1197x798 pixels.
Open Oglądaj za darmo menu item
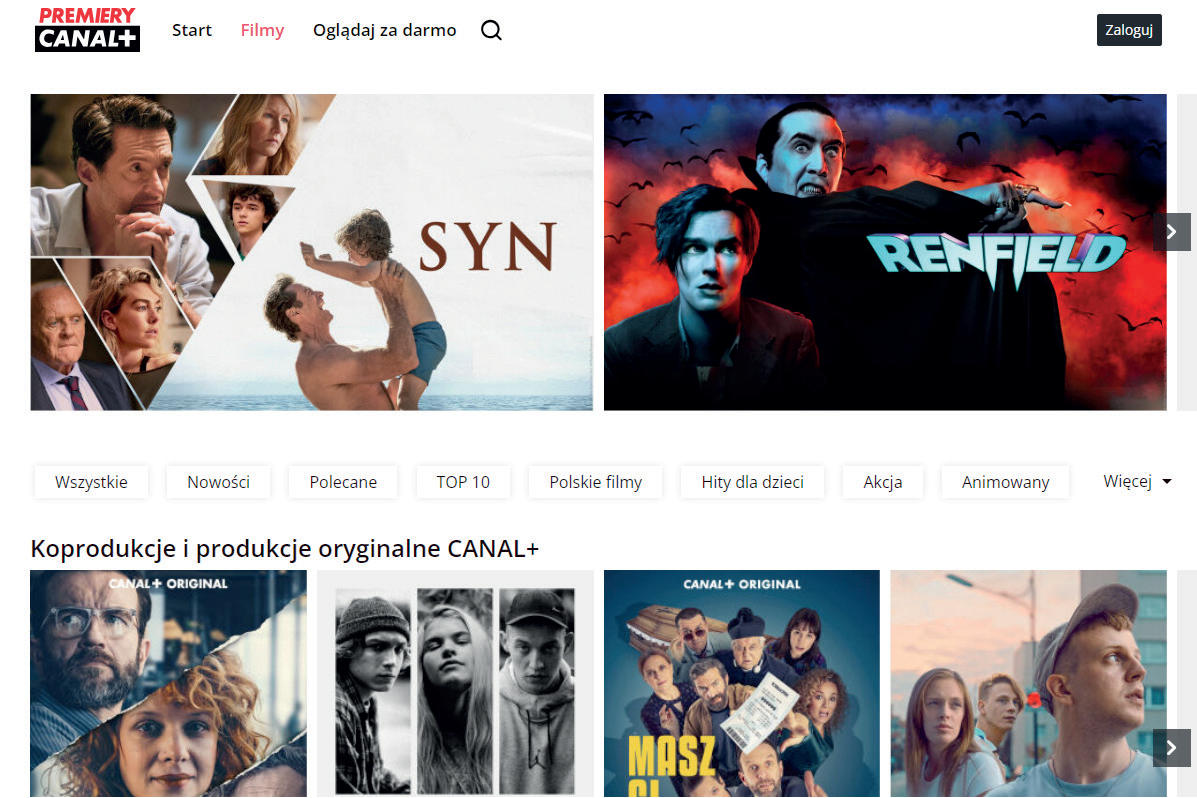point(384,30)
